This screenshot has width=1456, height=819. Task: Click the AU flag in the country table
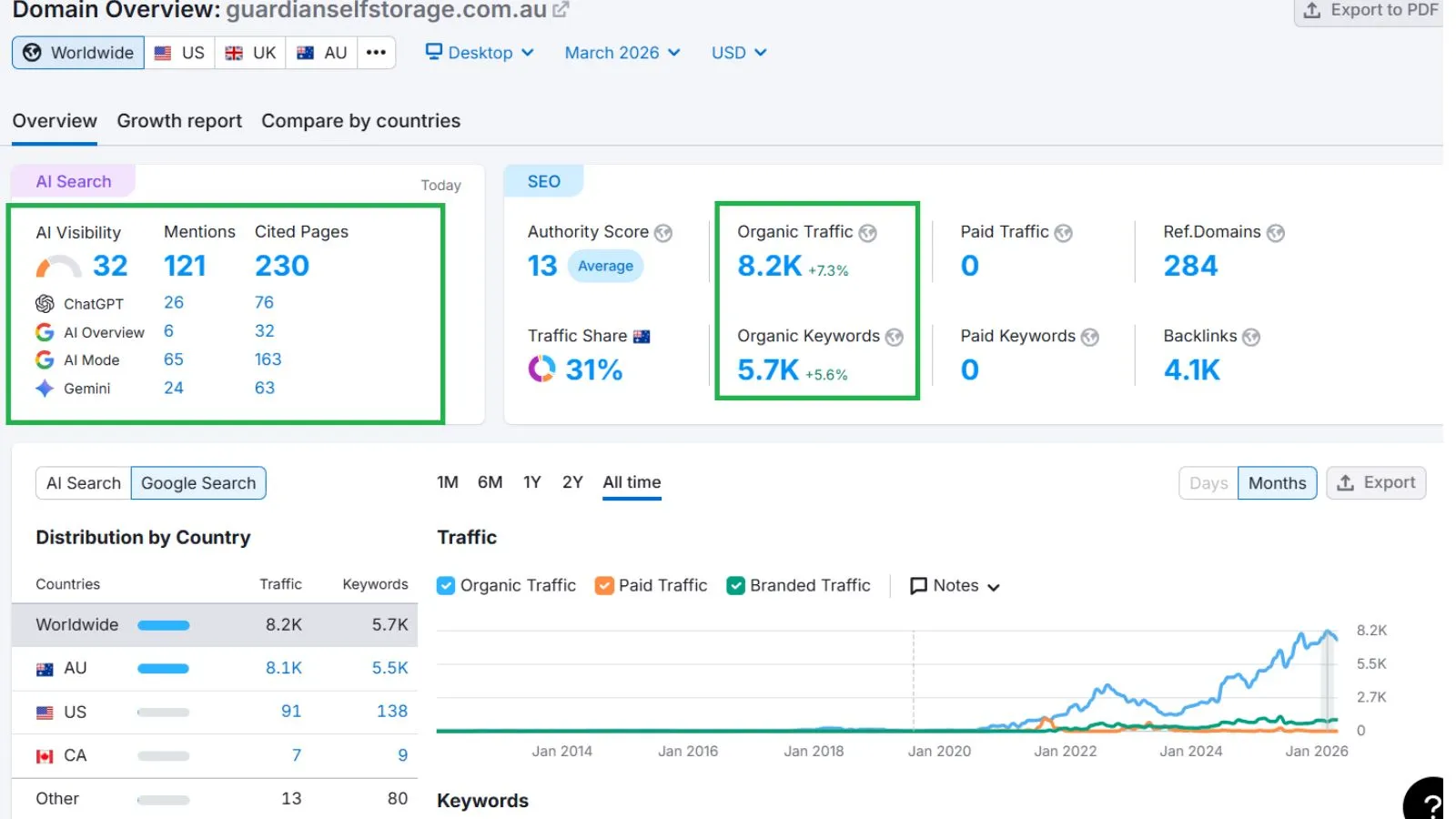[x=45, y=669]
